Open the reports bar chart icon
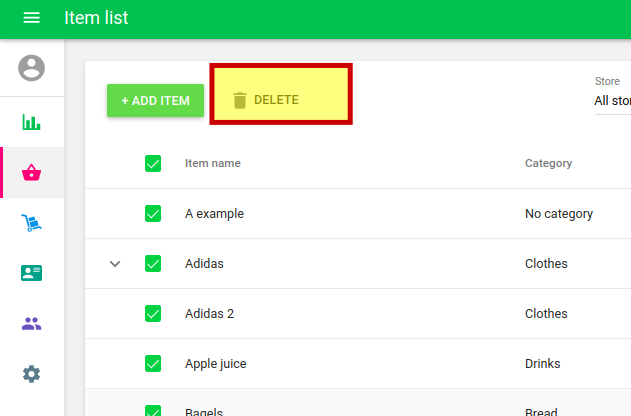Viewport: 631px width, 416px height. click(x=32, y=122)
